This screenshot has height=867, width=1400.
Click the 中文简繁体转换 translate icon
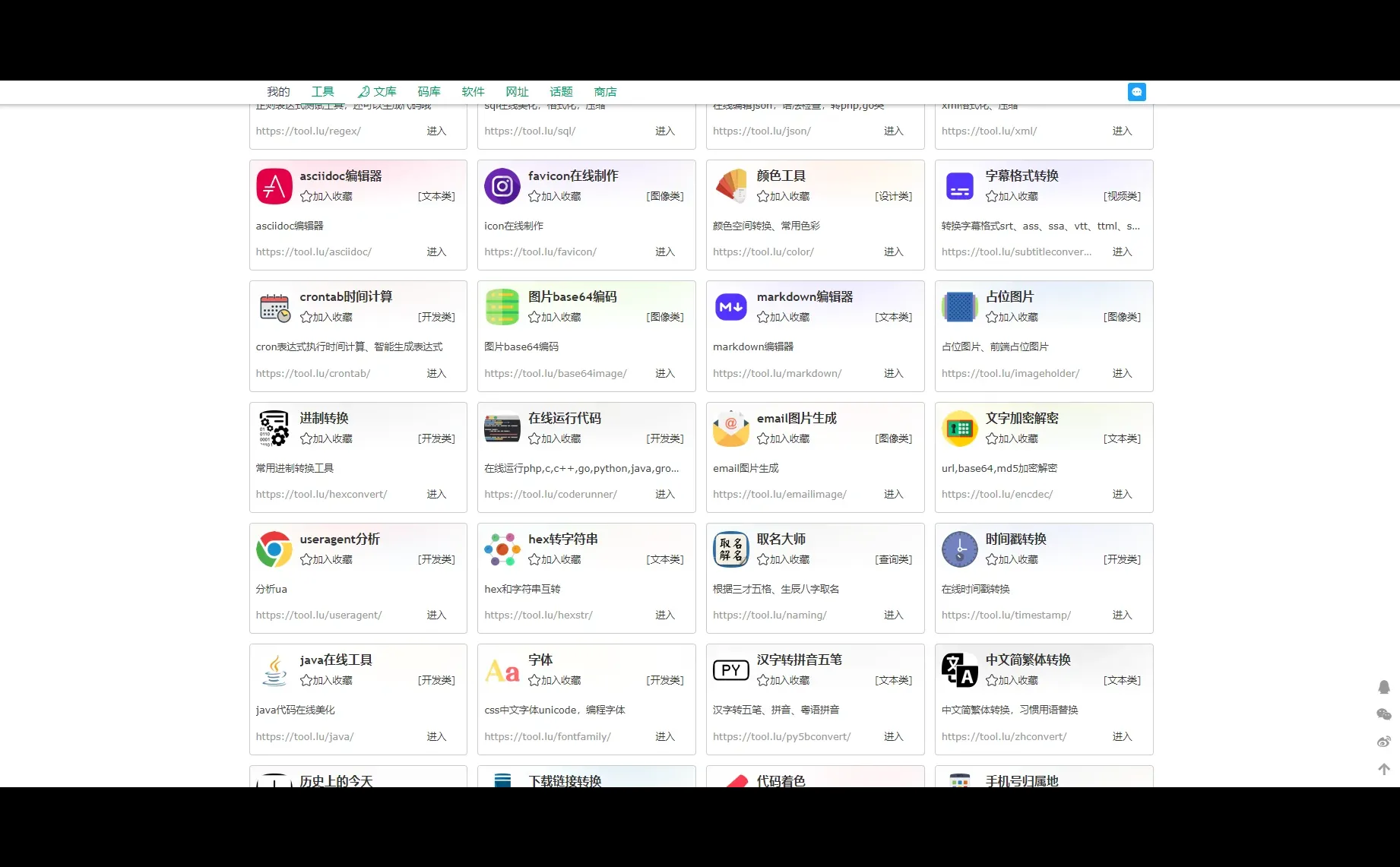click(x=960, y=670)
